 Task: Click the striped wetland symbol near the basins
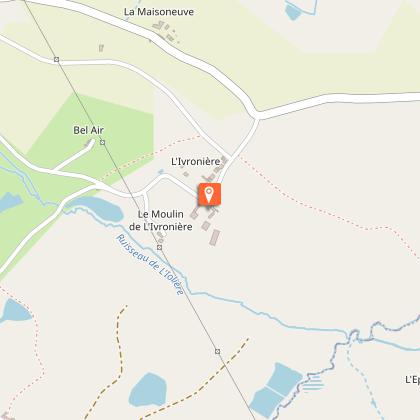(314, 383)
